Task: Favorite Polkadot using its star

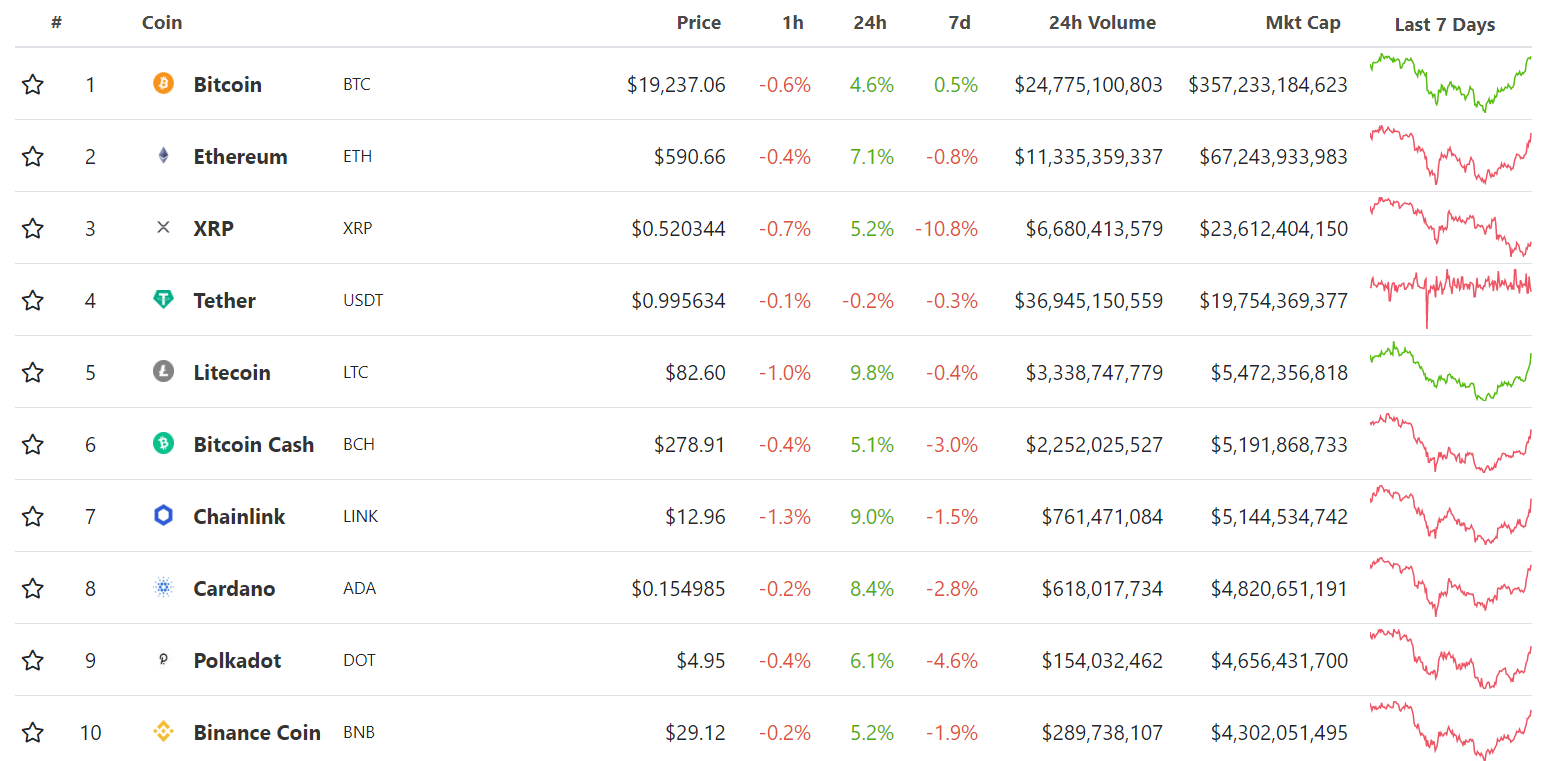Action: tap(33, 660)
